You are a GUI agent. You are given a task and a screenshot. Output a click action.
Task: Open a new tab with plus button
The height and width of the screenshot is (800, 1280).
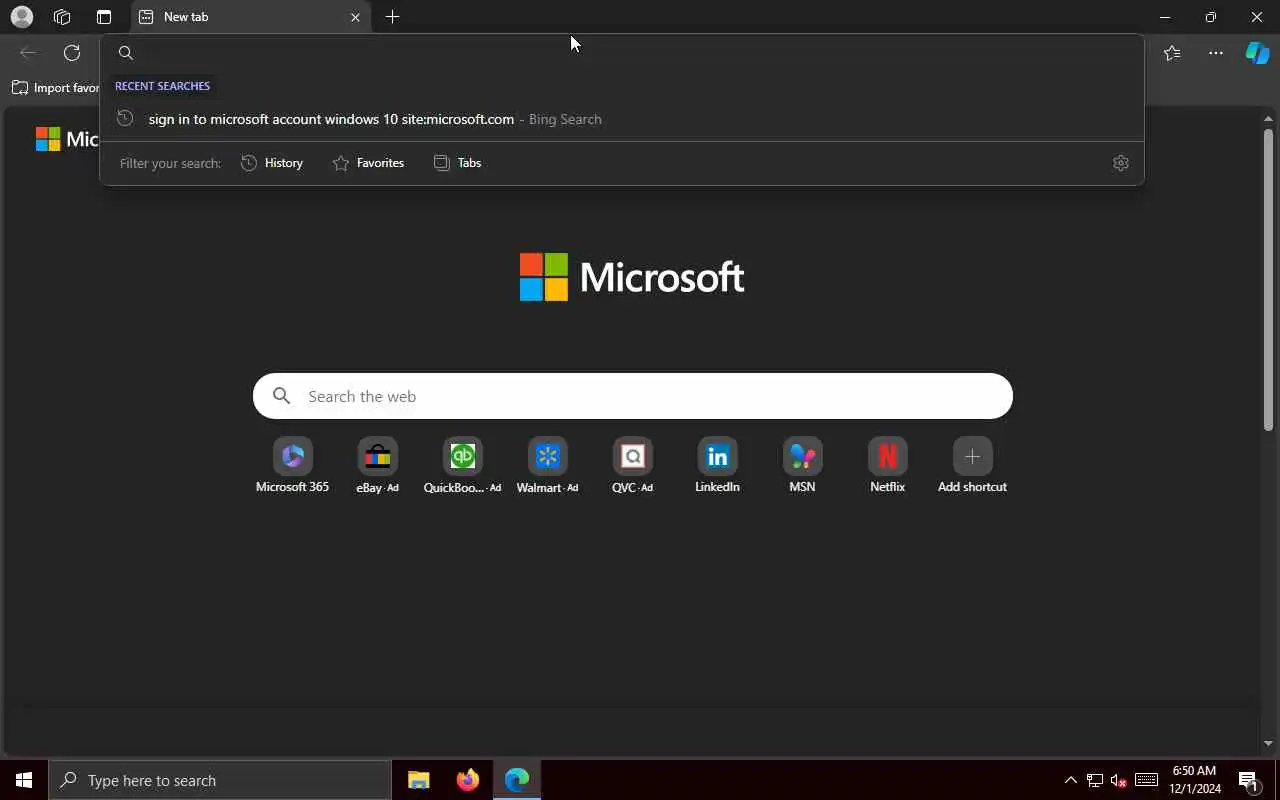(393, 17)
